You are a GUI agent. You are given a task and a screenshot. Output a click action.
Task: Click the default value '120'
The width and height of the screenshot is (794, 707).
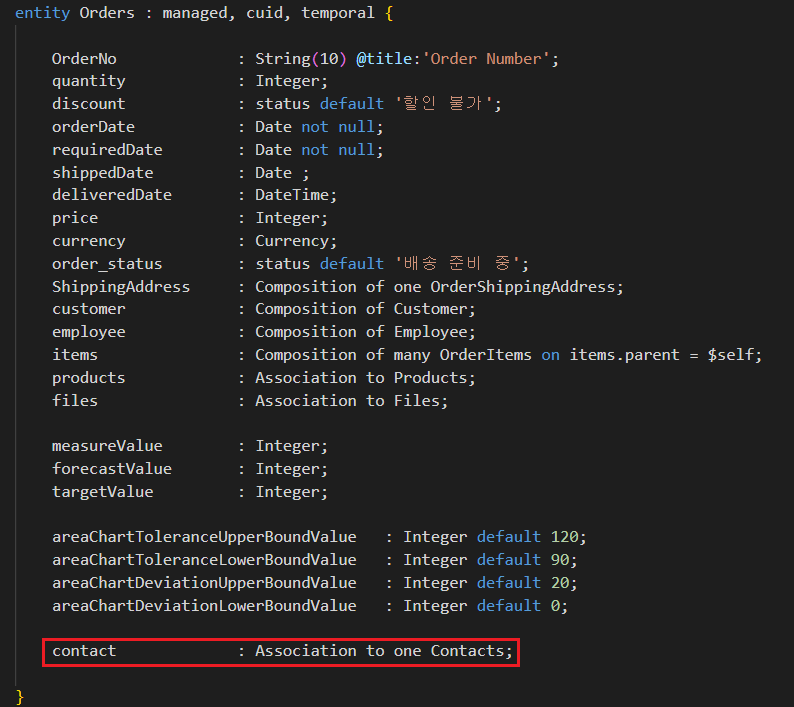(x=564, y=537)
